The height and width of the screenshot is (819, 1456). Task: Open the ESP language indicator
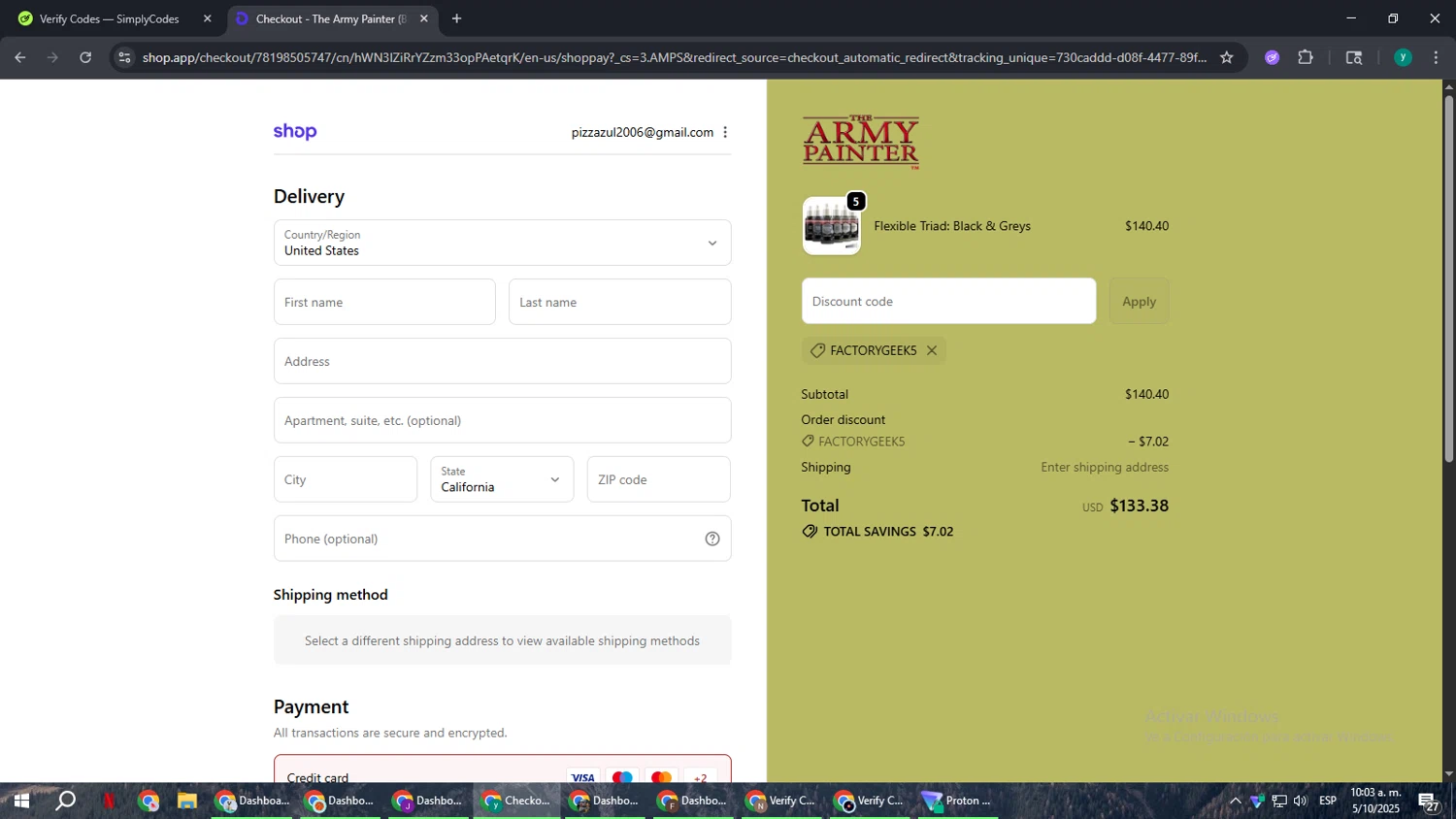click(x=1328, y=801)
